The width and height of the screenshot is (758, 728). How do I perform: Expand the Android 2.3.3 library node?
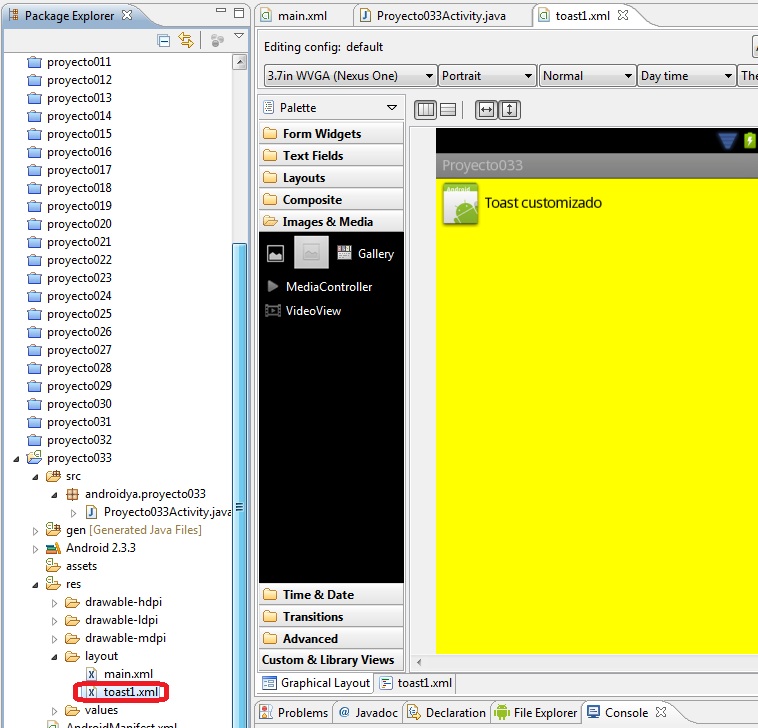point(35,549)
